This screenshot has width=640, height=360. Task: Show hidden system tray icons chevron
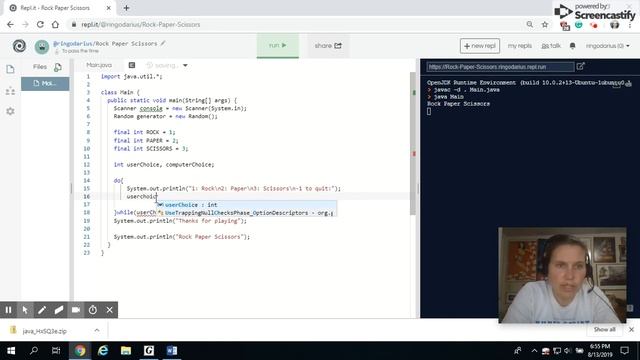(534, 351)
